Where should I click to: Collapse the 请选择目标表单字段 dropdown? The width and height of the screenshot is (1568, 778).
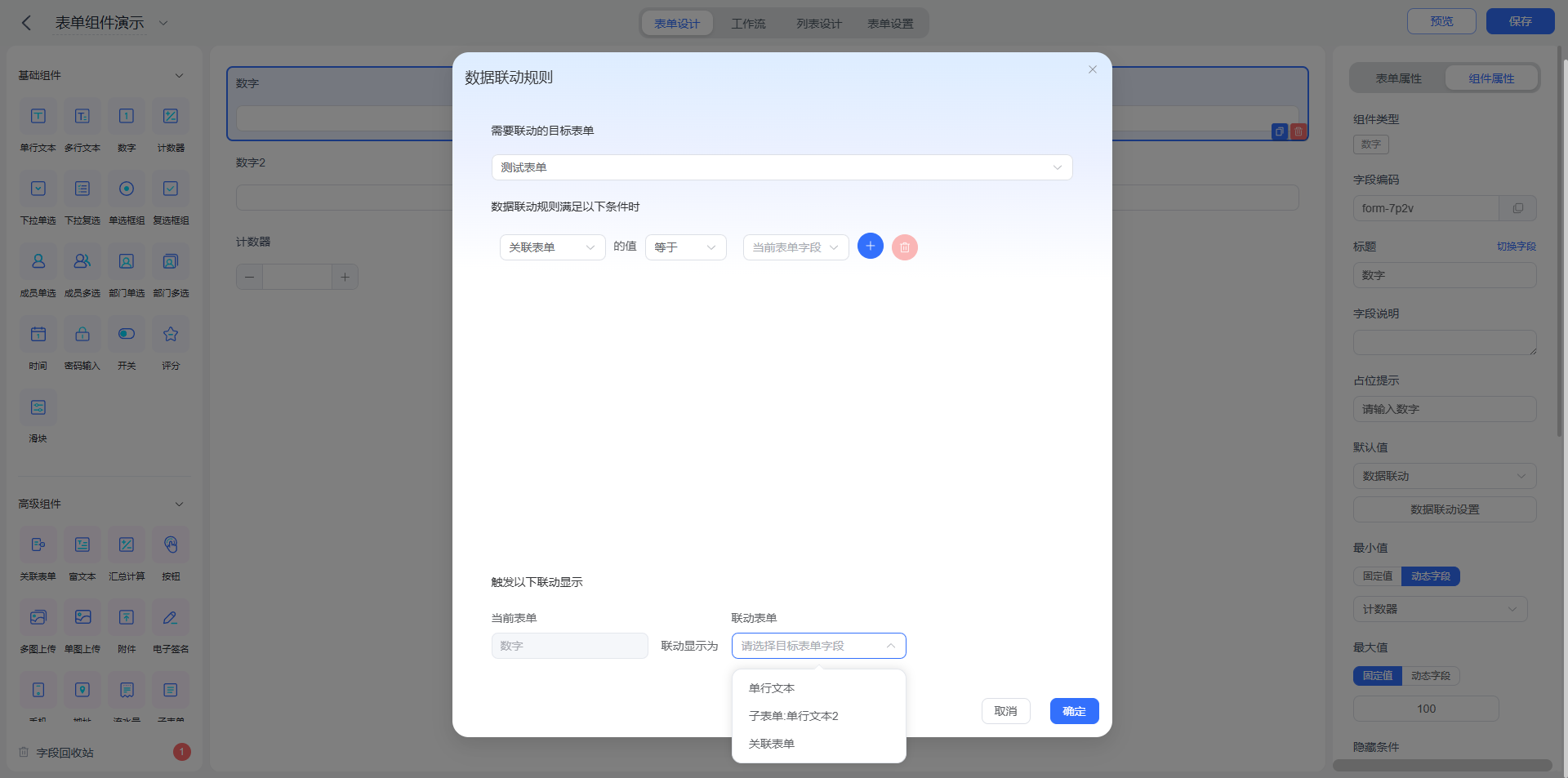[x=818, y=646]
